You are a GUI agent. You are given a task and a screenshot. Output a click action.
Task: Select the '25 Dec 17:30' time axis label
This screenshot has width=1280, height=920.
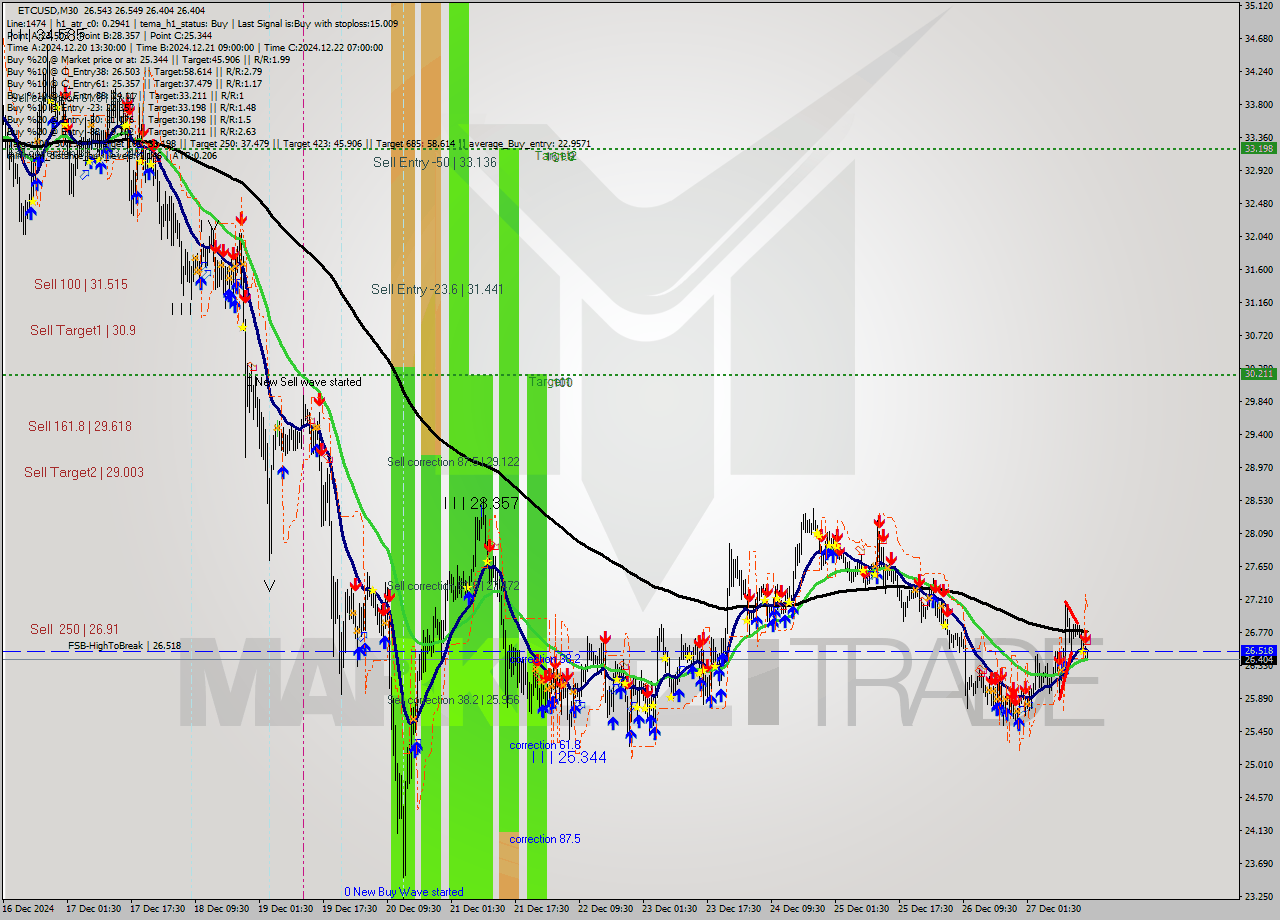point(925,909)
